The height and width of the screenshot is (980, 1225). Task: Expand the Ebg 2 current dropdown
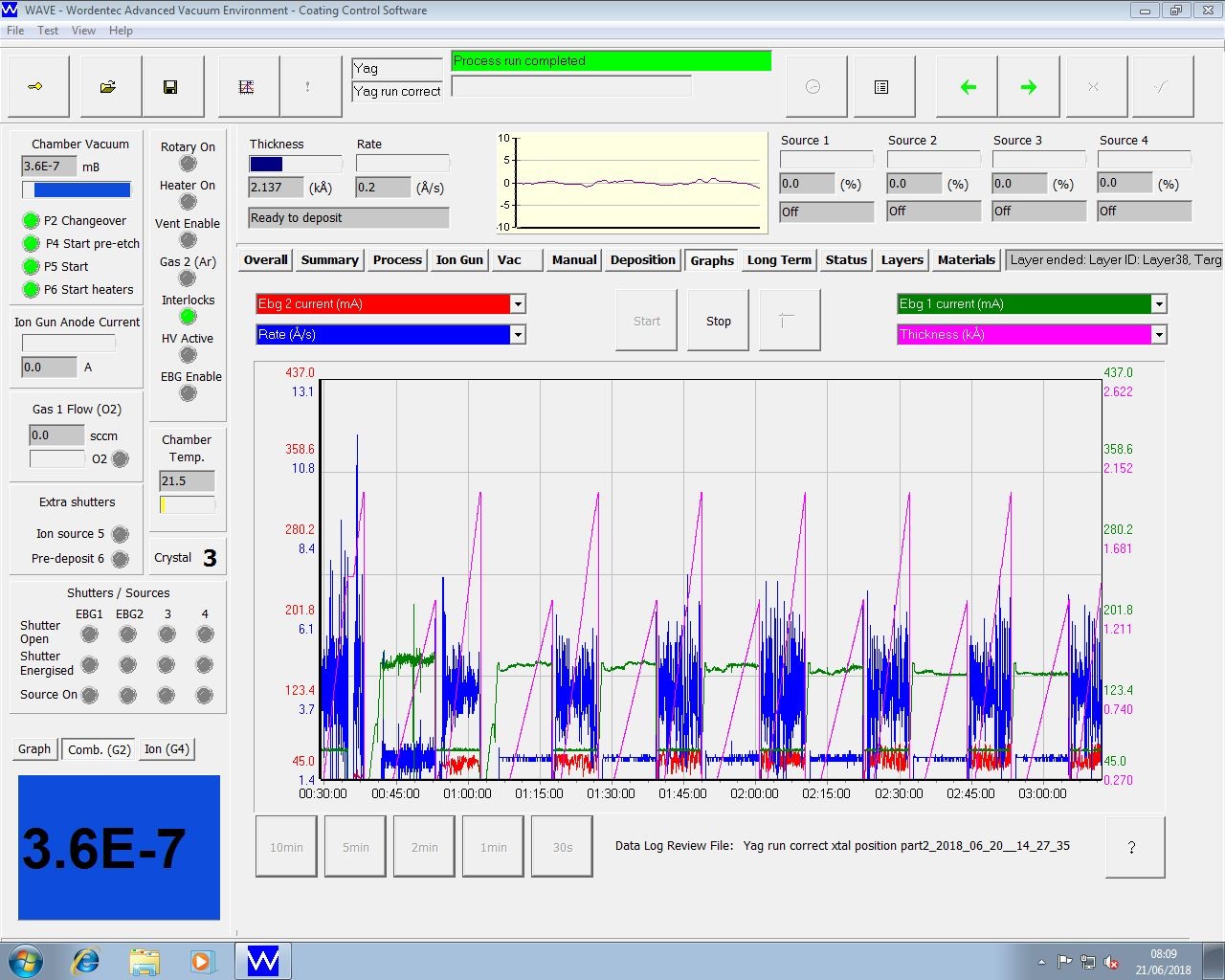point(518,304)
